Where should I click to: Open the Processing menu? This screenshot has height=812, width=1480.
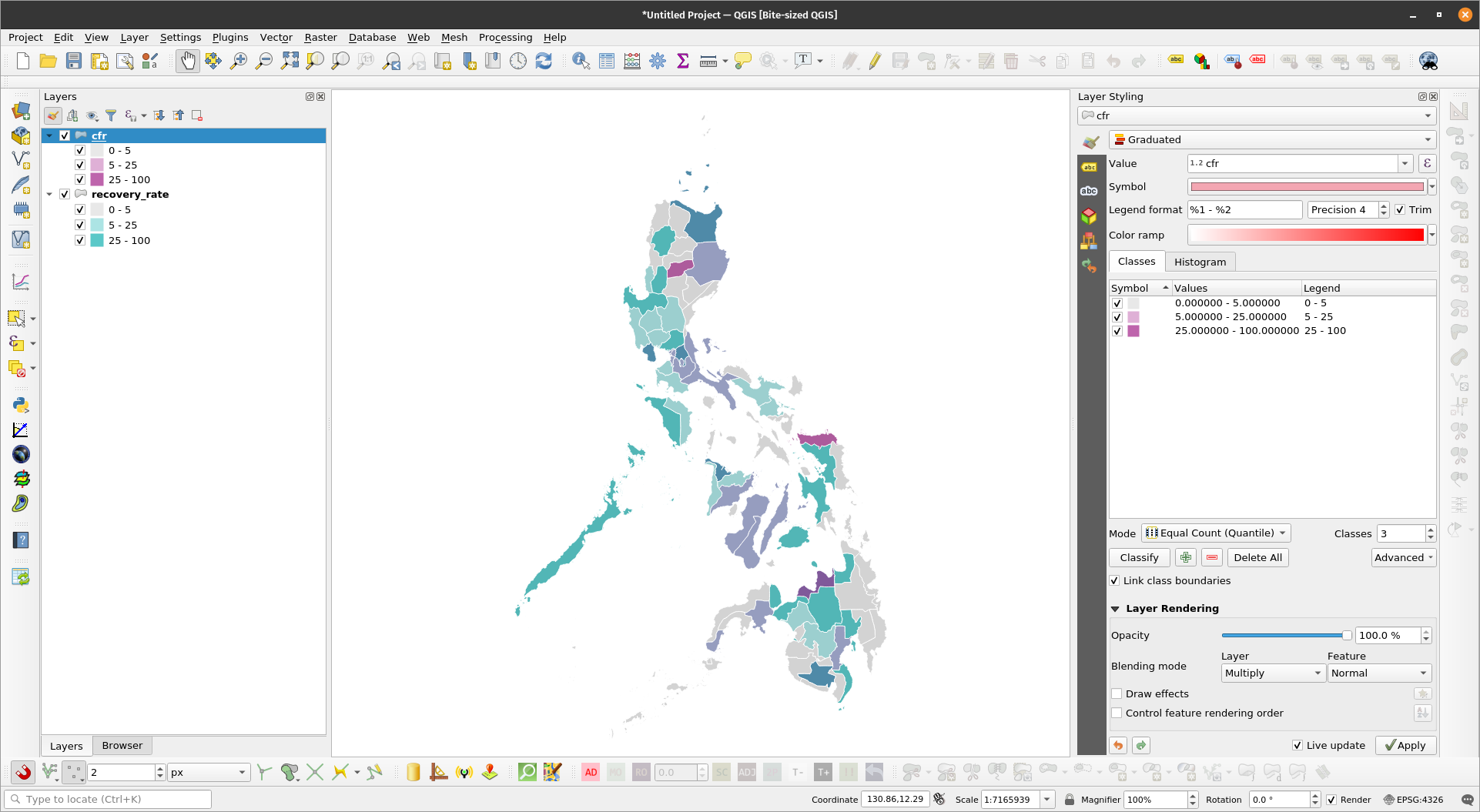pyautogui.click(x=505, y=37)
